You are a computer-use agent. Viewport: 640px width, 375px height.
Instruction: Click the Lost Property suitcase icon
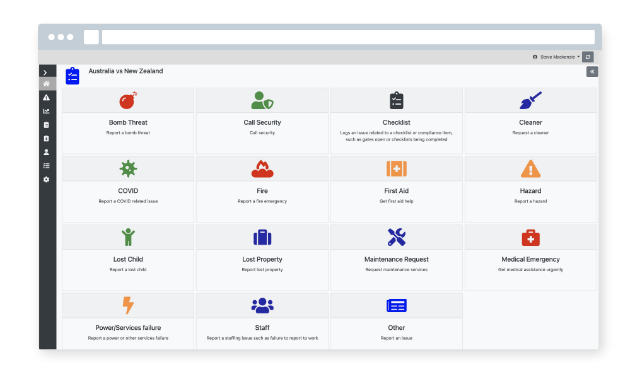click(262, 237)
